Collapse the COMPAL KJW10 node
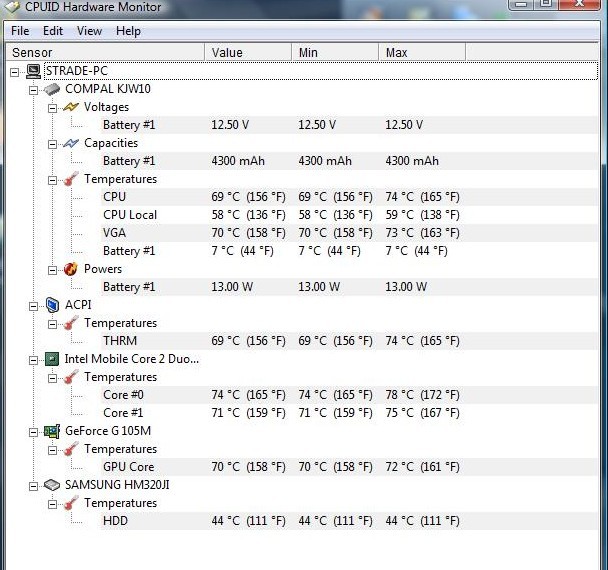The width and height of the screenshot is (608, 570). coord(34,90)
